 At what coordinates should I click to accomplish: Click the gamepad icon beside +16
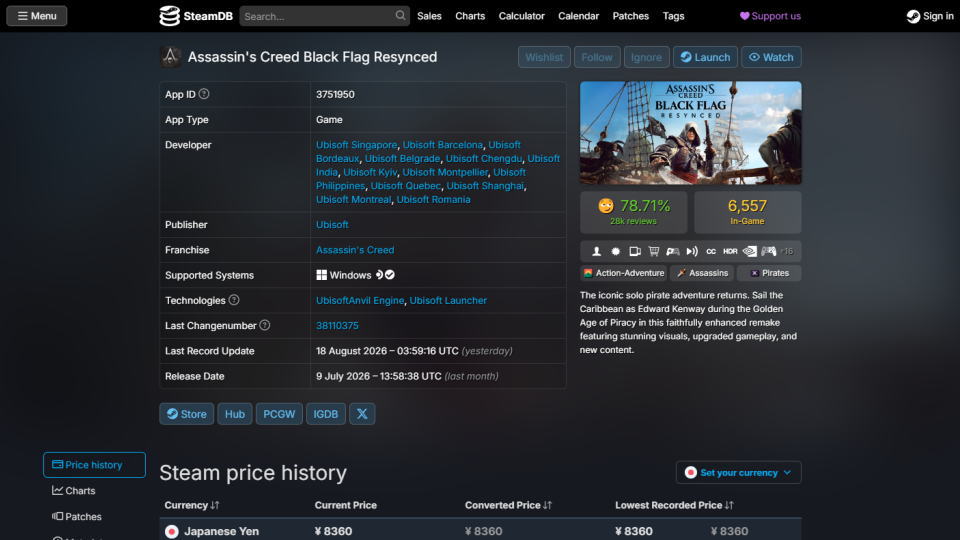[x=769, y=251]
